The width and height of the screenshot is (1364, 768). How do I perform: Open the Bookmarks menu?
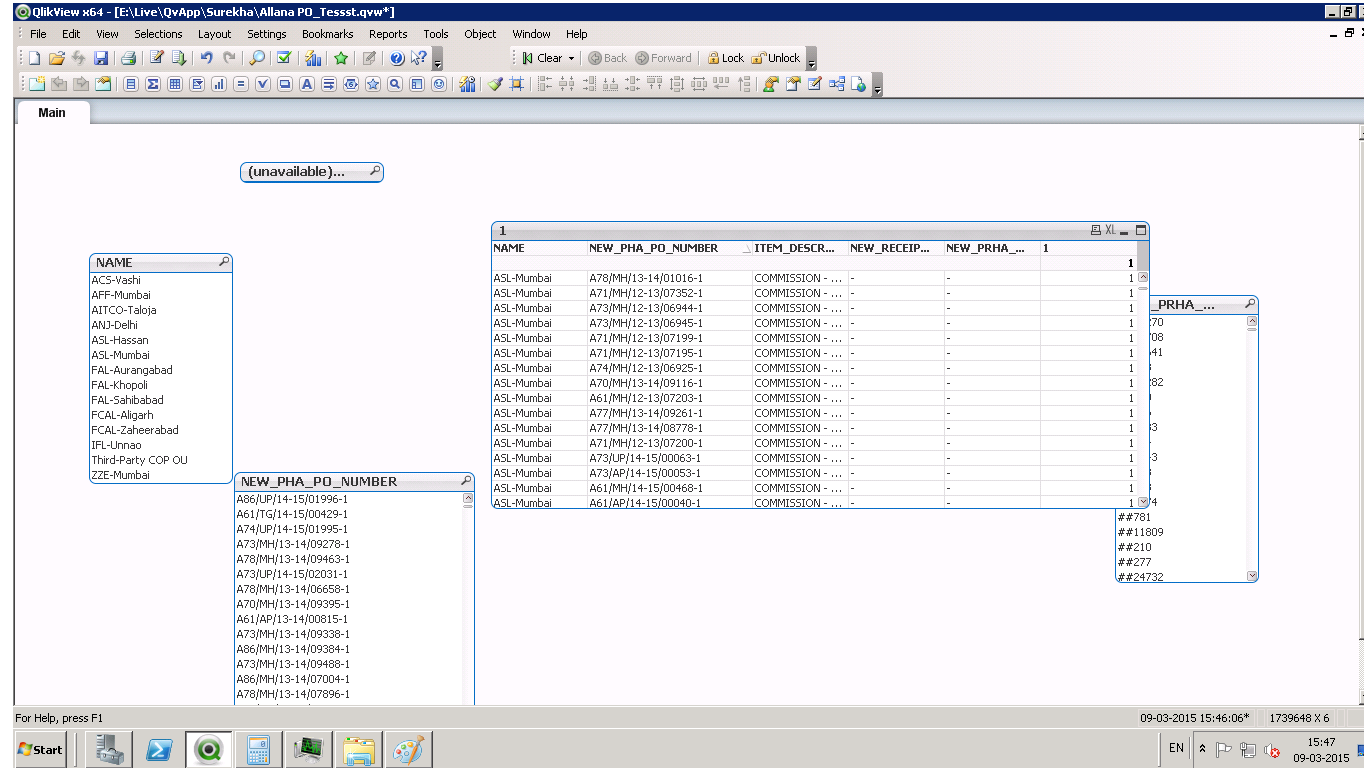point(327,34)
